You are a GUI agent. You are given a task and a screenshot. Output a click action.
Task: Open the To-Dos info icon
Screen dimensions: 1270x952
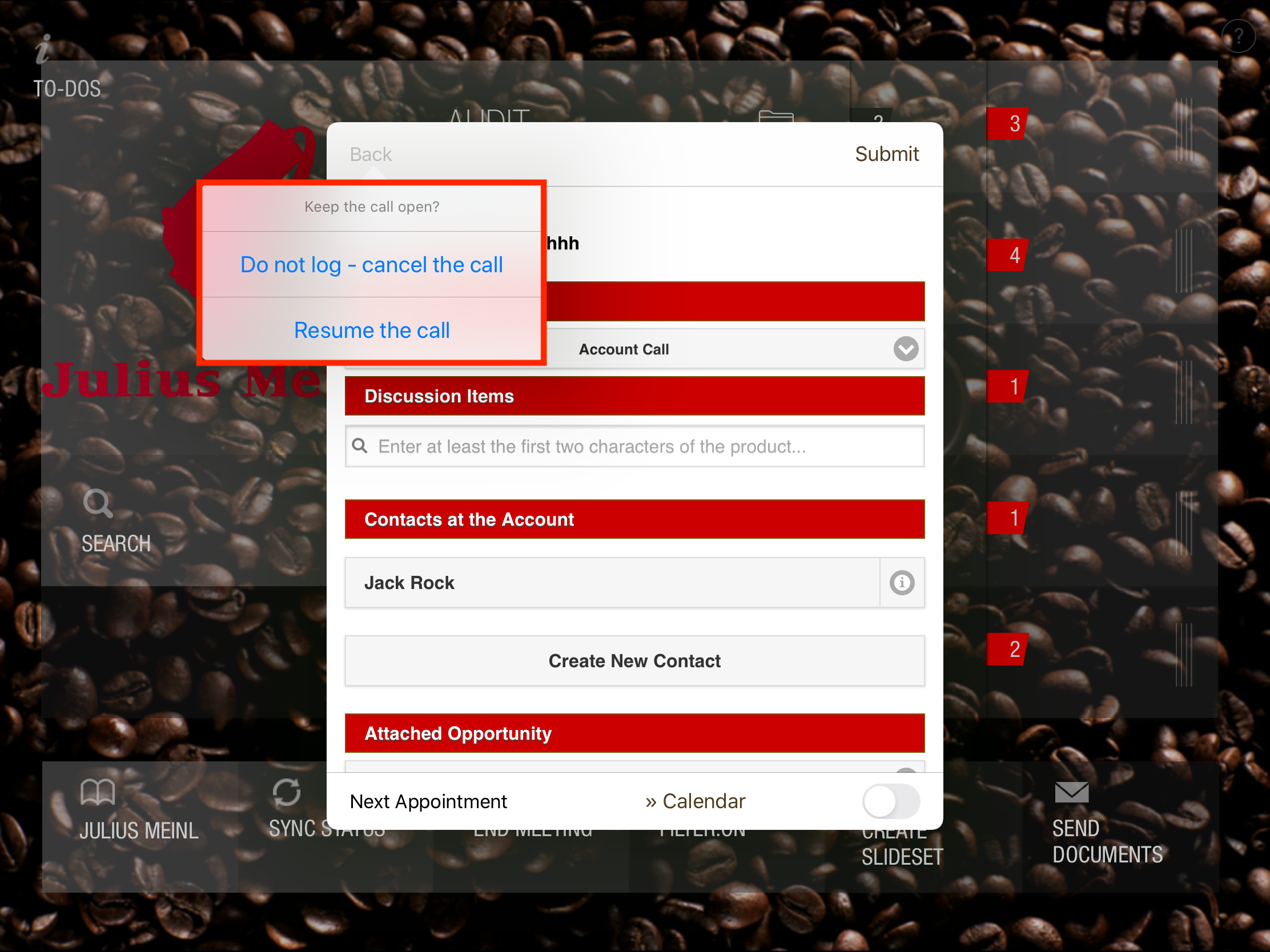click(x=42, y=49)
